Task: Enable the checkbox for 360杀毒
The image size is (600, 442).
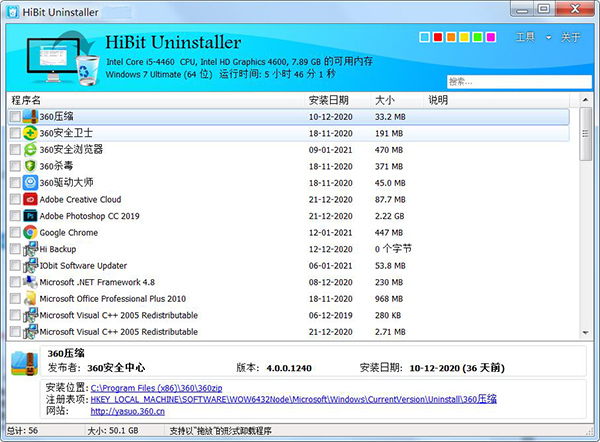Action: click(x=15, y=166)
